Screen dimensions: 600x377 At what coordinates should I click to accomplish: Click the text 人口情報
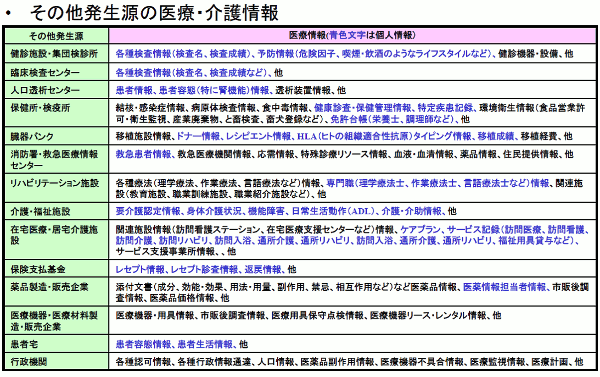276,362
